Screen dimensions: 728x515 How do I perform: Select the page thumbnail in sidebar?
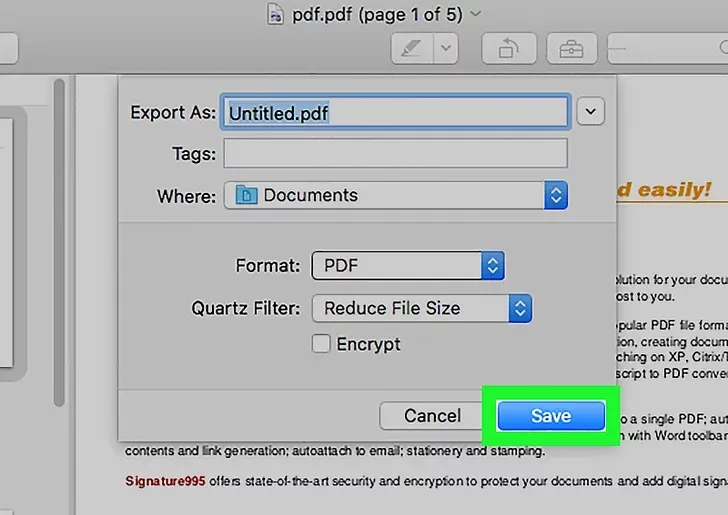pos(6,243)
